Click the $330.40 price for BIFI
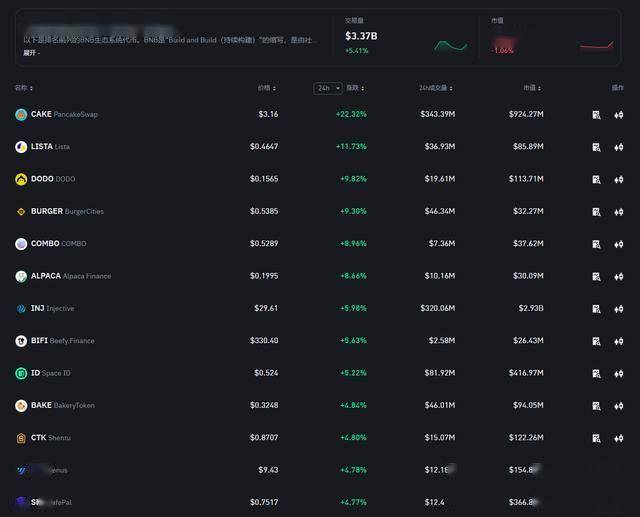Screen dimensions: 640x517 (264, 340)
